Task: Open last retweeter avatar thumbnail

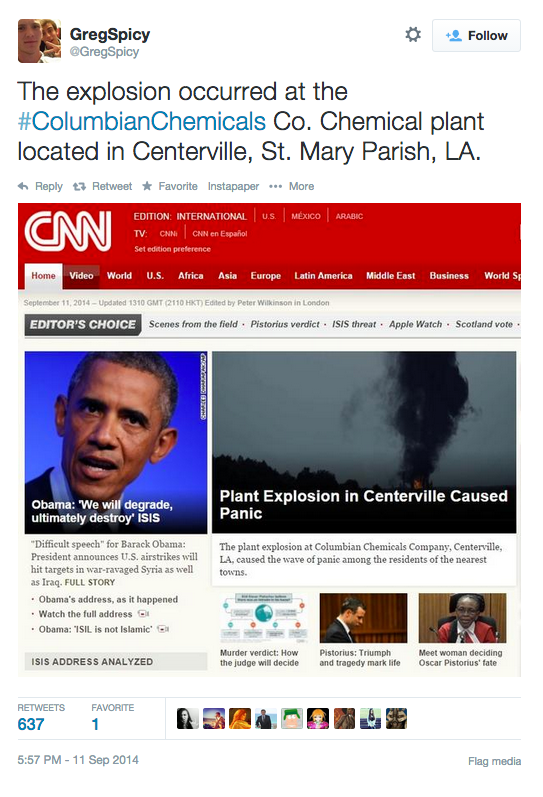Action: coord(396,719)
